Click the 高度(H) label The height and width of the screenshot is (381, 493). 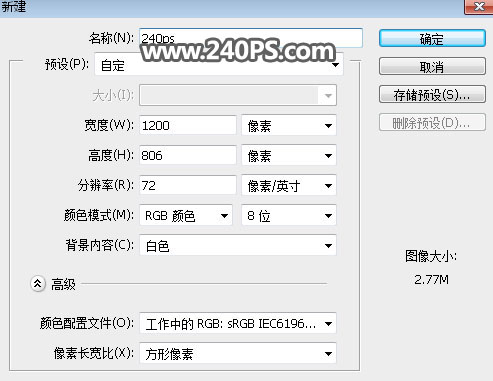pyautogui.click(x=111, y=155)
